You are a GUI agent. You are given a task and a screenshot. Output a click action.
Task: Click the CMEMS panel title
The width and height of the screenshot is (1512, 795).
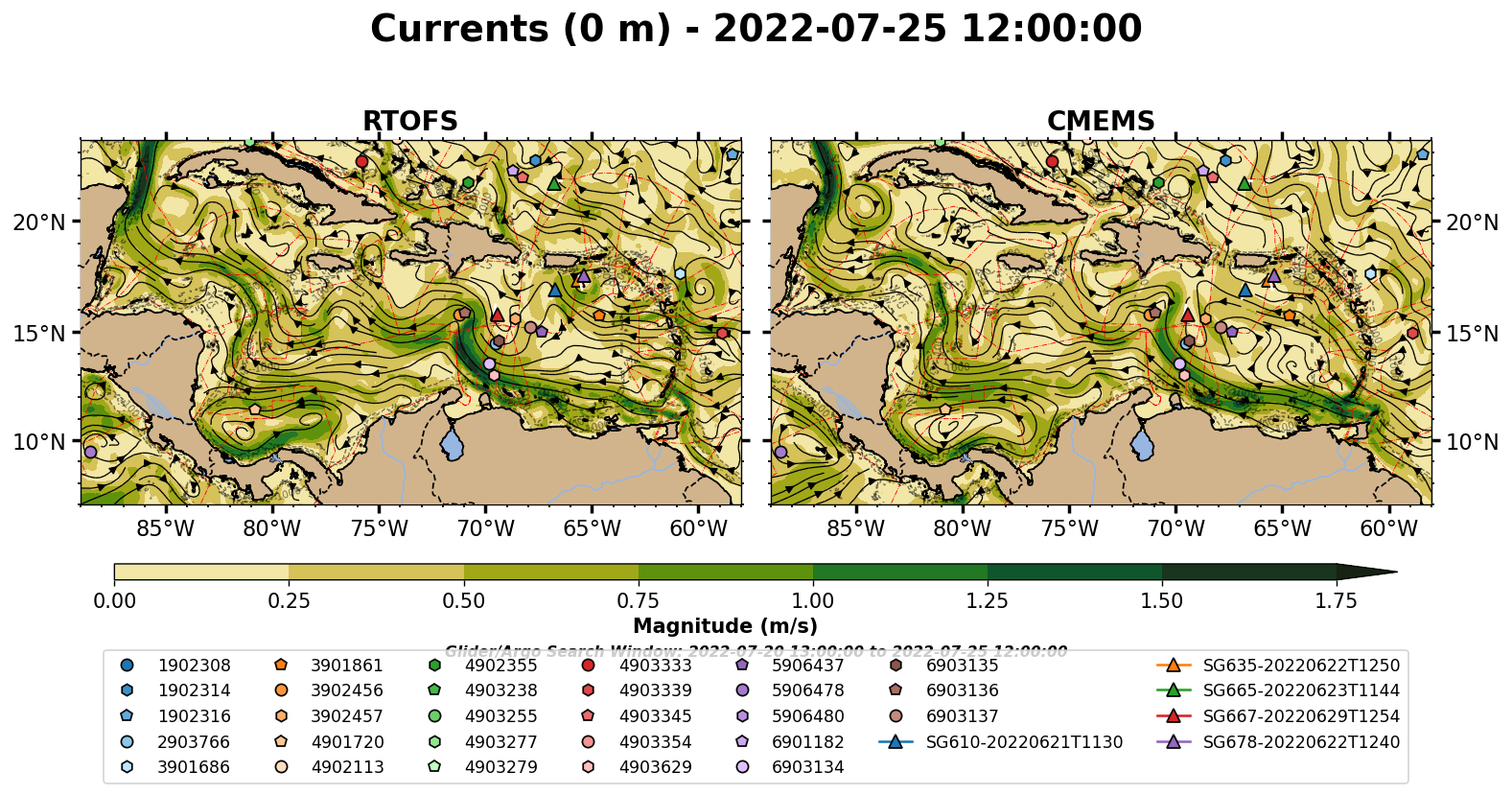tap(1101, 122)
